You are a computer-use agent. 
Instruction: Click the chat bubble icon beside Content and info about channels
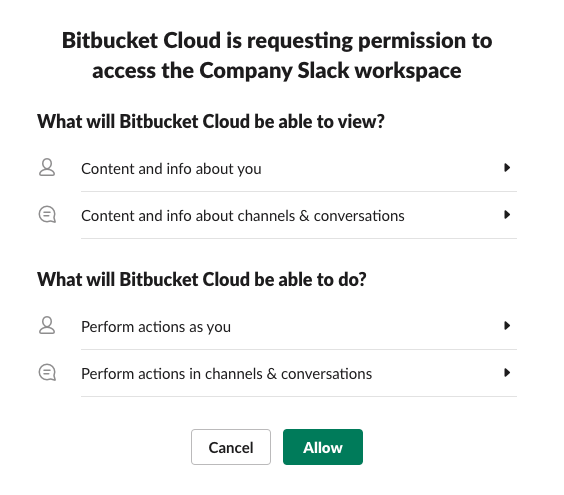tap(47, 215)
